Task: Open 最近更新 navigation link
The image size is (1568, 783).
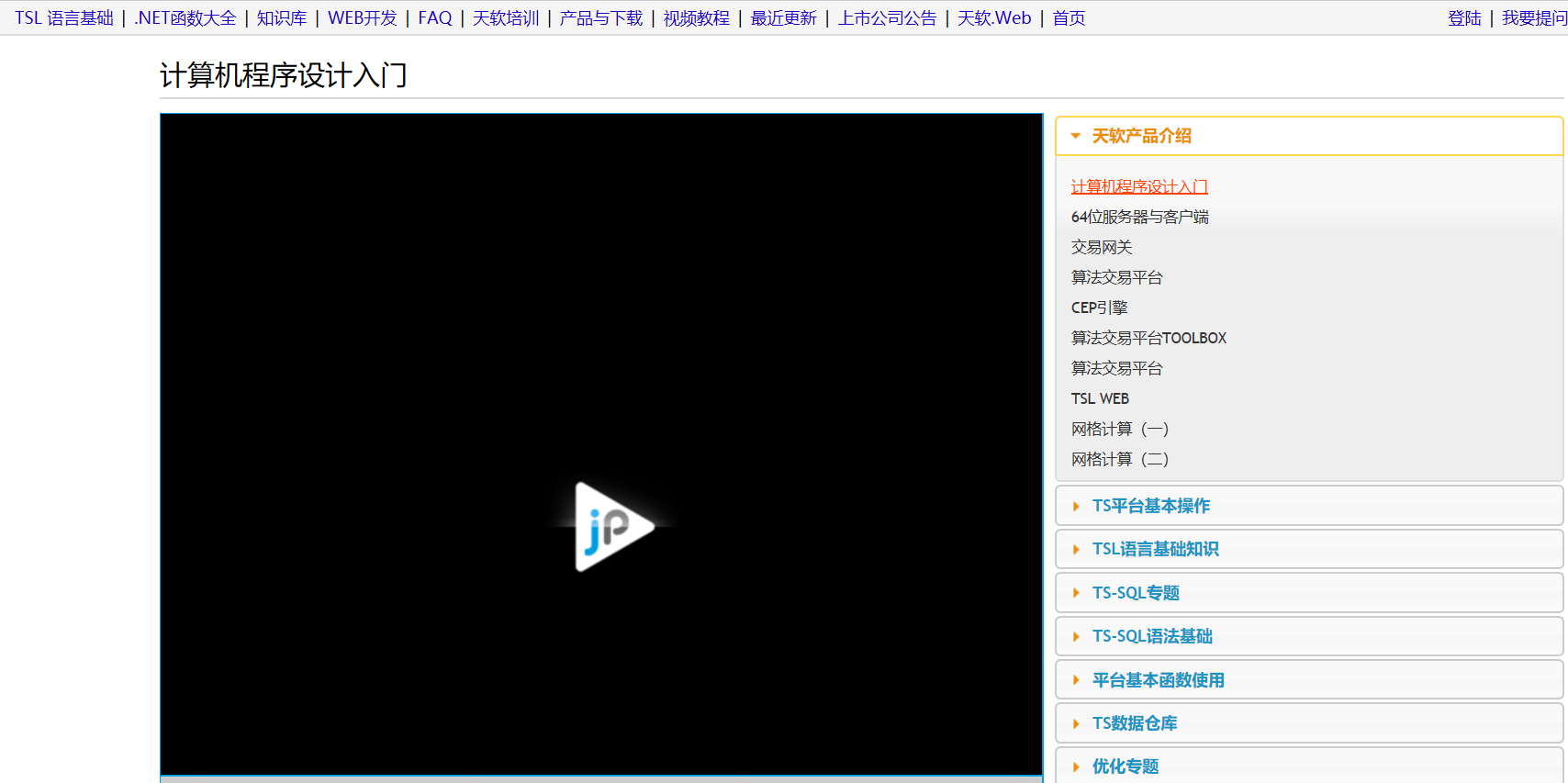Action: point(784,18)
